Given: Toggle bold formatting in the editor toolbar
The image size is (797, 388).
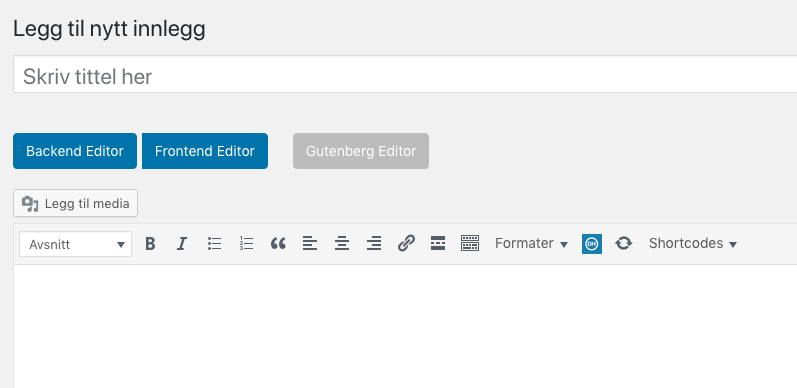Looking at the screenshot, I should [x=150, y=244].
